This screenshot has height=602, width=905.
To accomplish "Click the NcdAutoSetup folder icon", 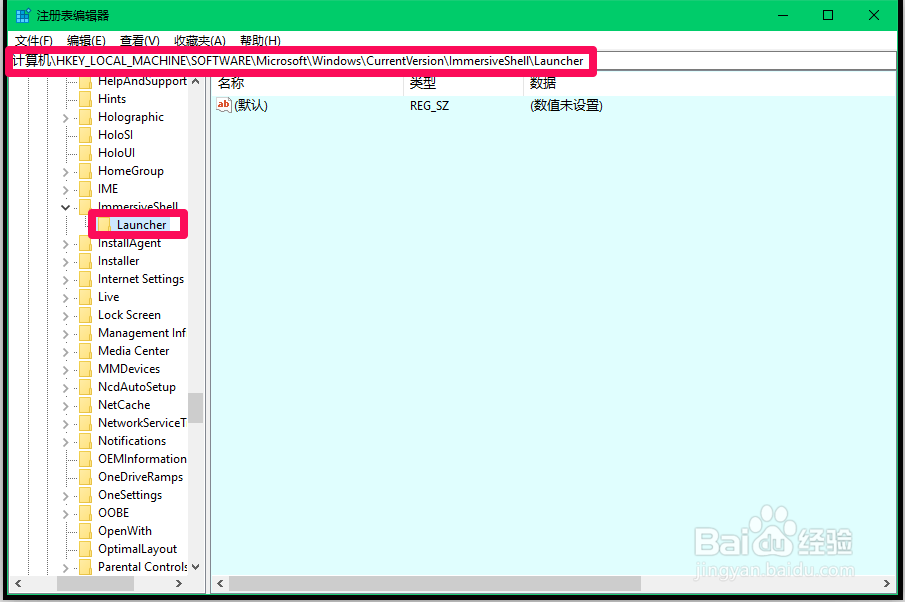I will point(85,387).
